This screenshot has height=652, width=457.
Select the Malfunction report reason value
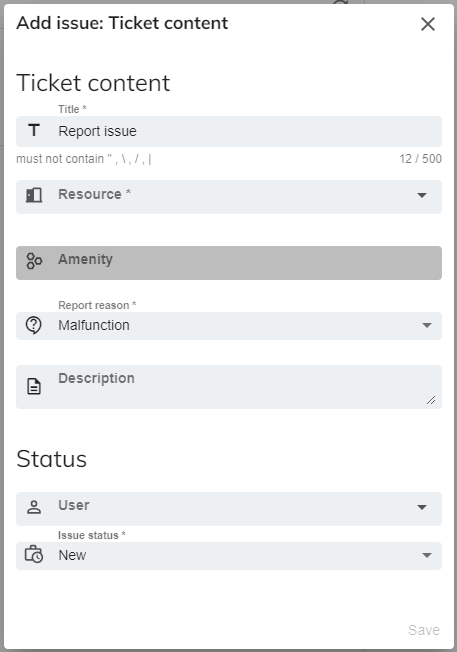point(94,325)
